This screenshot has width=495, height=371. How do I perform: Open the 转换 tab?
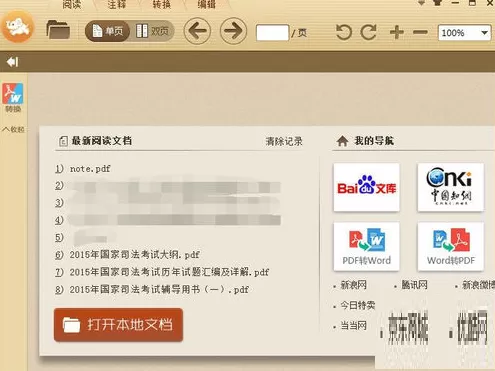click(x=162, y=4)
